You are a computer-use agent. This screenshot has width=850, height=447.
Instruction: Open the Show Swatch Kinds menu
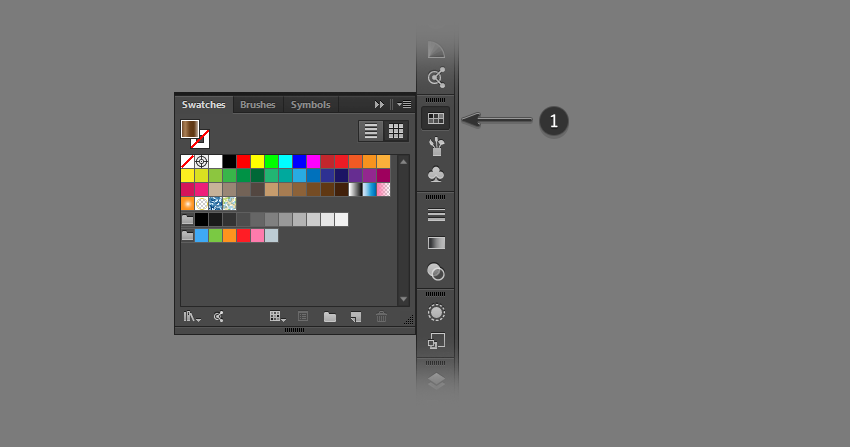(x=278, y=317)
